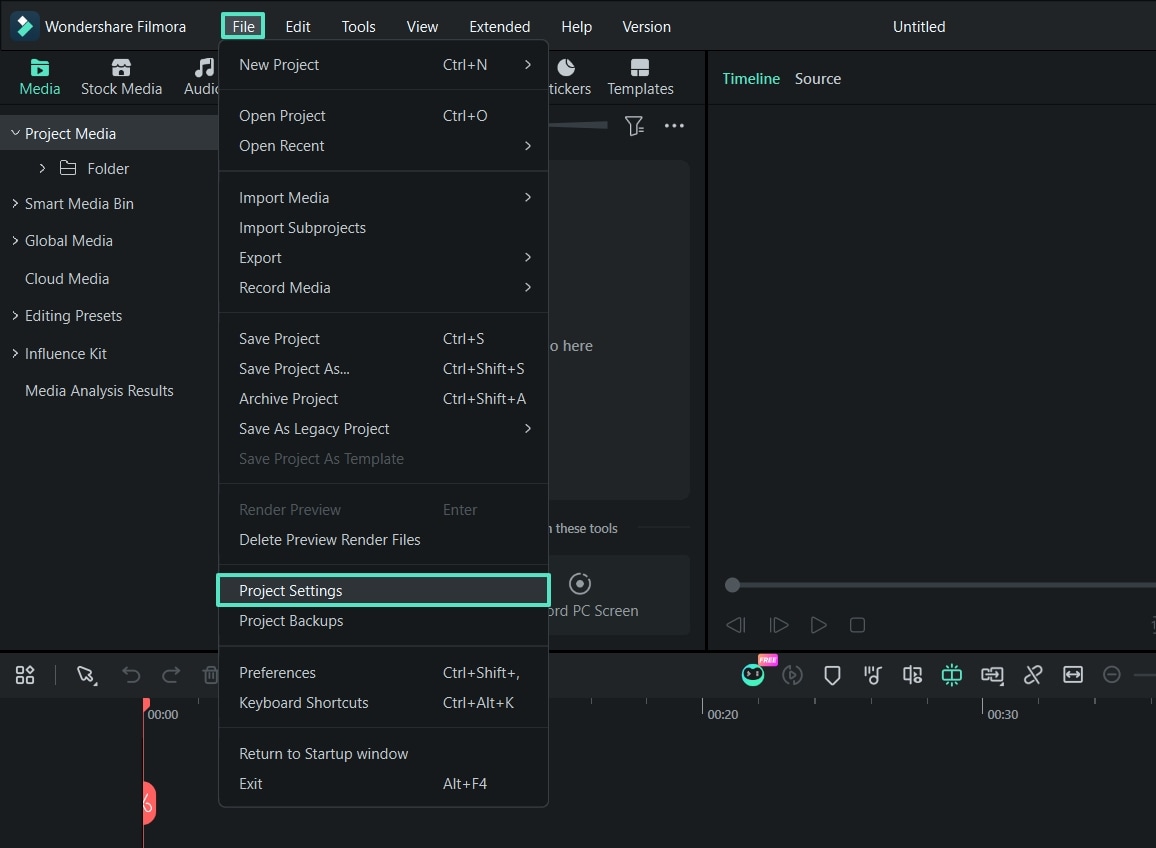Click the zoom to fit timeline icon
This screenshot has height=848, width=1156.
point(1073,675)
